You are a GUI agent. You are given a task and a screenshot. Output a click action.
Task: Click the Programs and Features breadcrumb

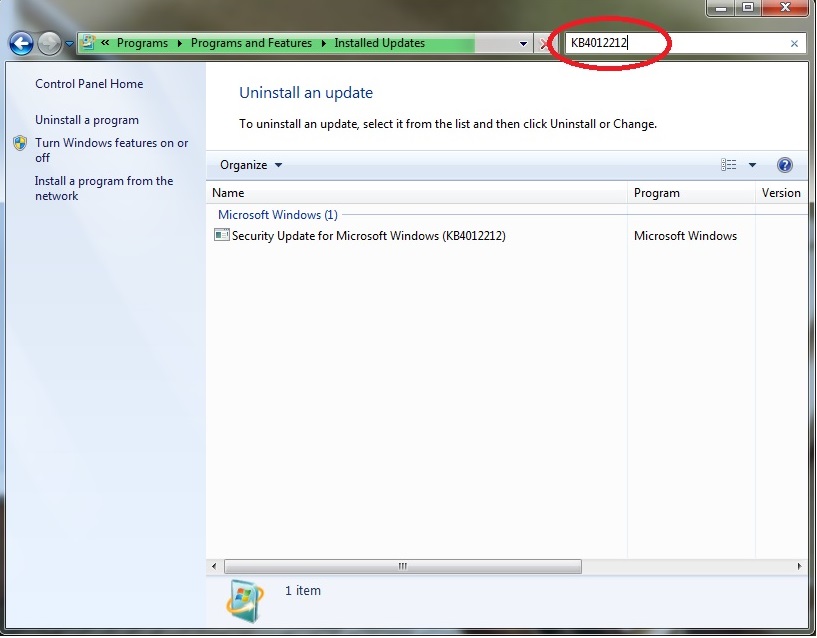click(x=251, y=43)
